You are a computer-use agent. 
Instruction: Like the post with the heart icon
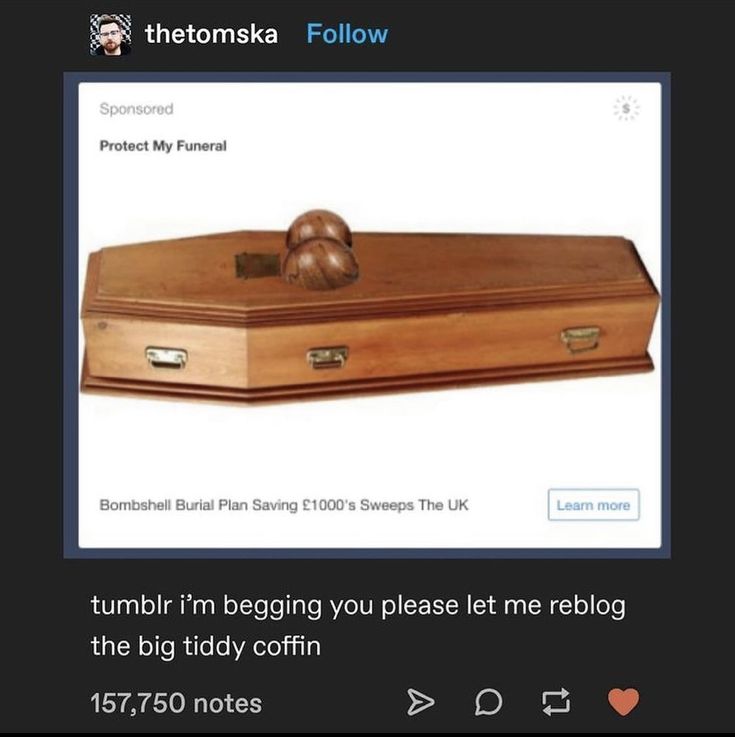624,702
